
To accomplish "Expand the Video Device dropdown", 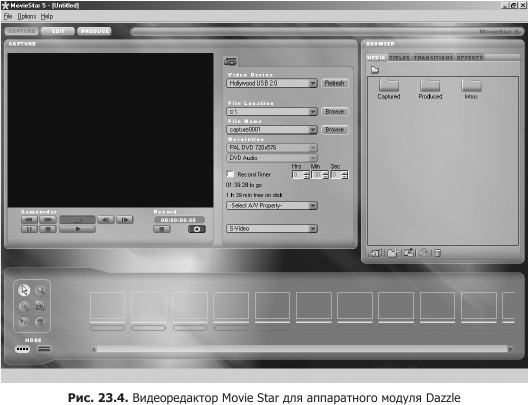I will click(313, 83).
